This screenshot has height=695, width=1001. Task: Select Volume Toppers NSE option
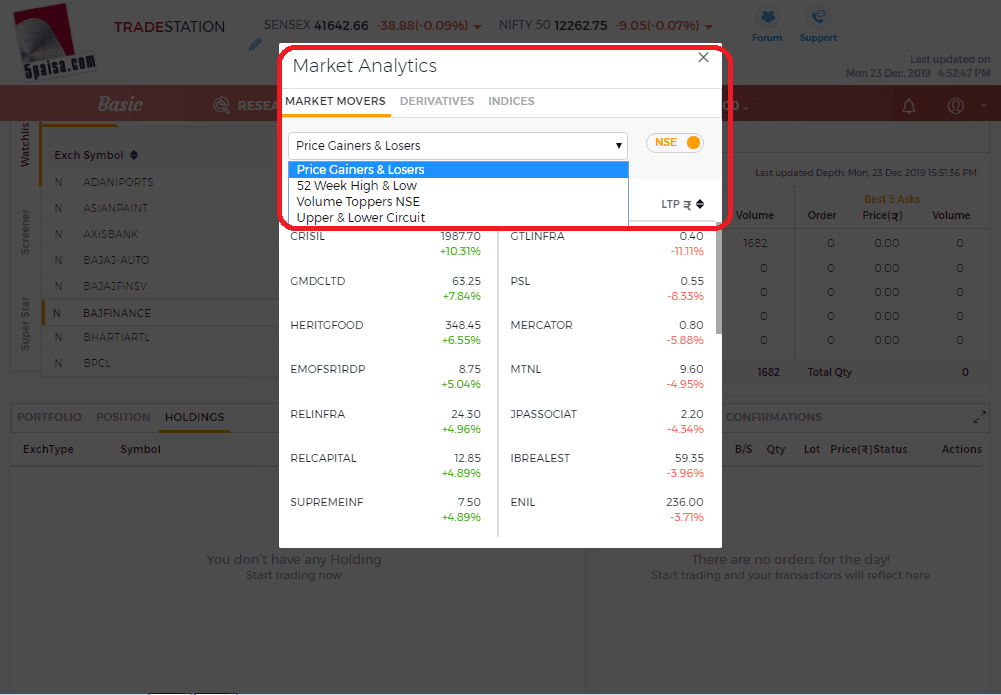[458, 202]
